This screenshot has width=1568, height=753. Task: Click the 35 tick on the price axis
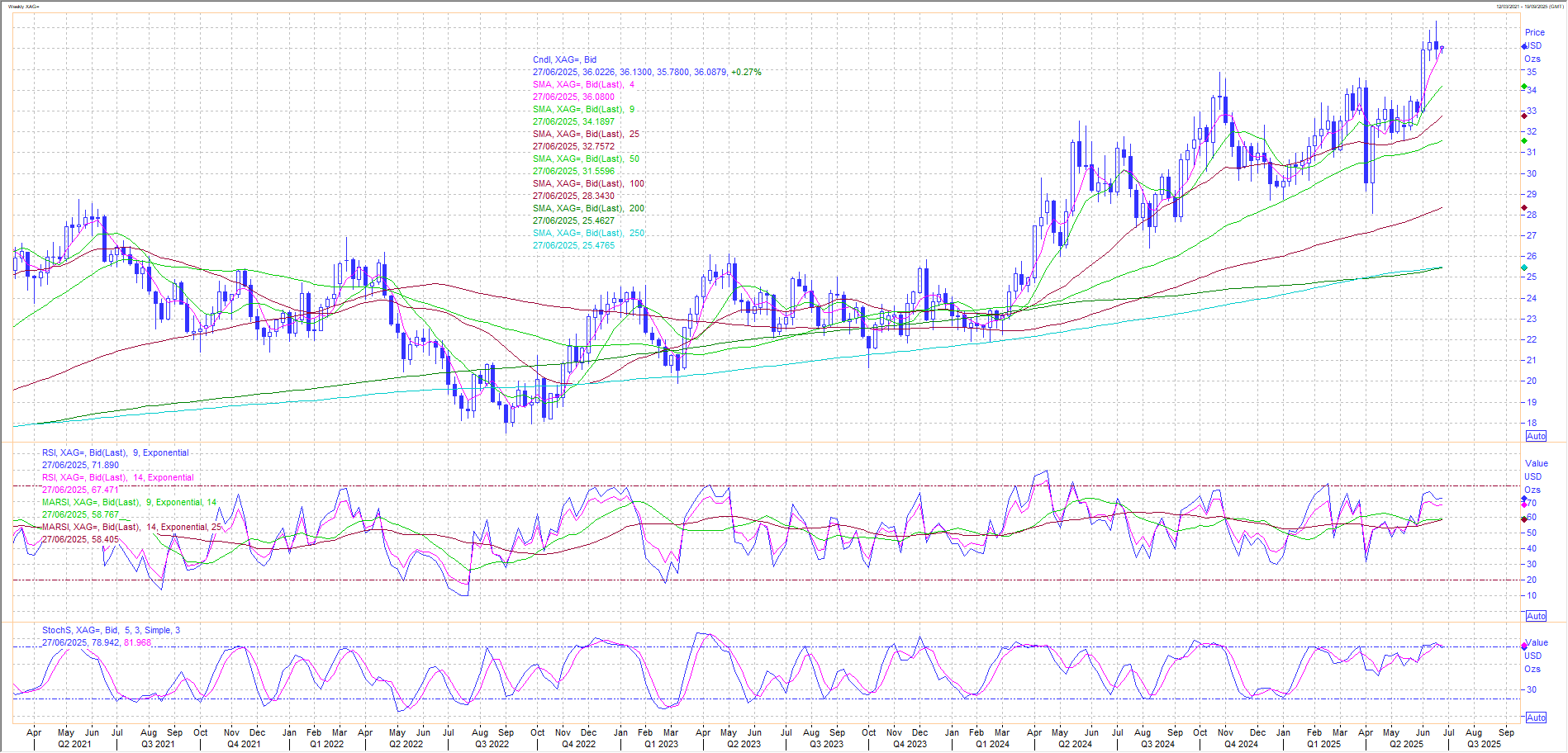click(1531, 72)
